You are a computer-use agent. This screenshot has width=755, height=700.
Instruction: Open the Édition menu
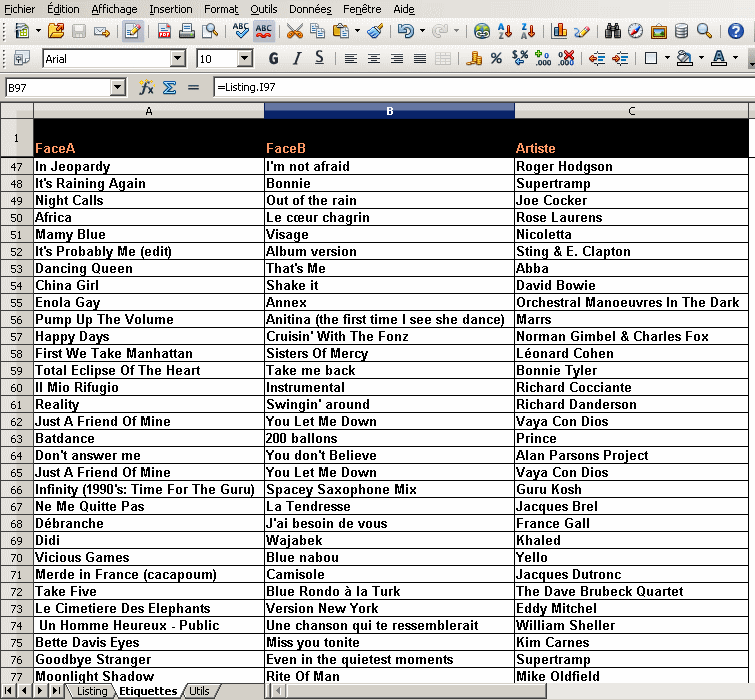click(x=63, y=9)
